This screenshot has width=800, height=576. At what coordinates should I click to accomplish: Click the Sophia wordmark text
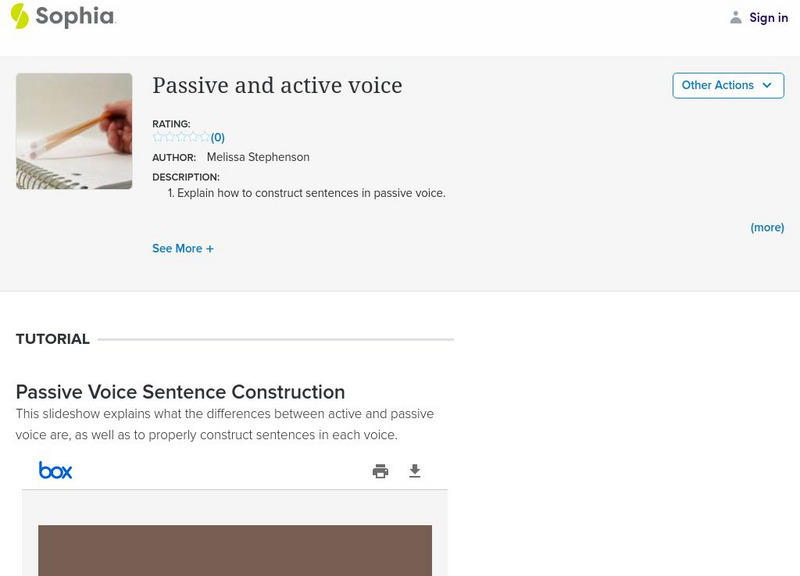(75, 16)
